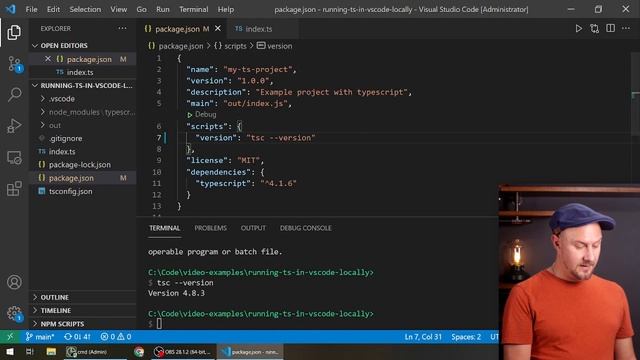Click the main branch indicator in status bar
Viewport: 640px width, 360px height.
40,337
